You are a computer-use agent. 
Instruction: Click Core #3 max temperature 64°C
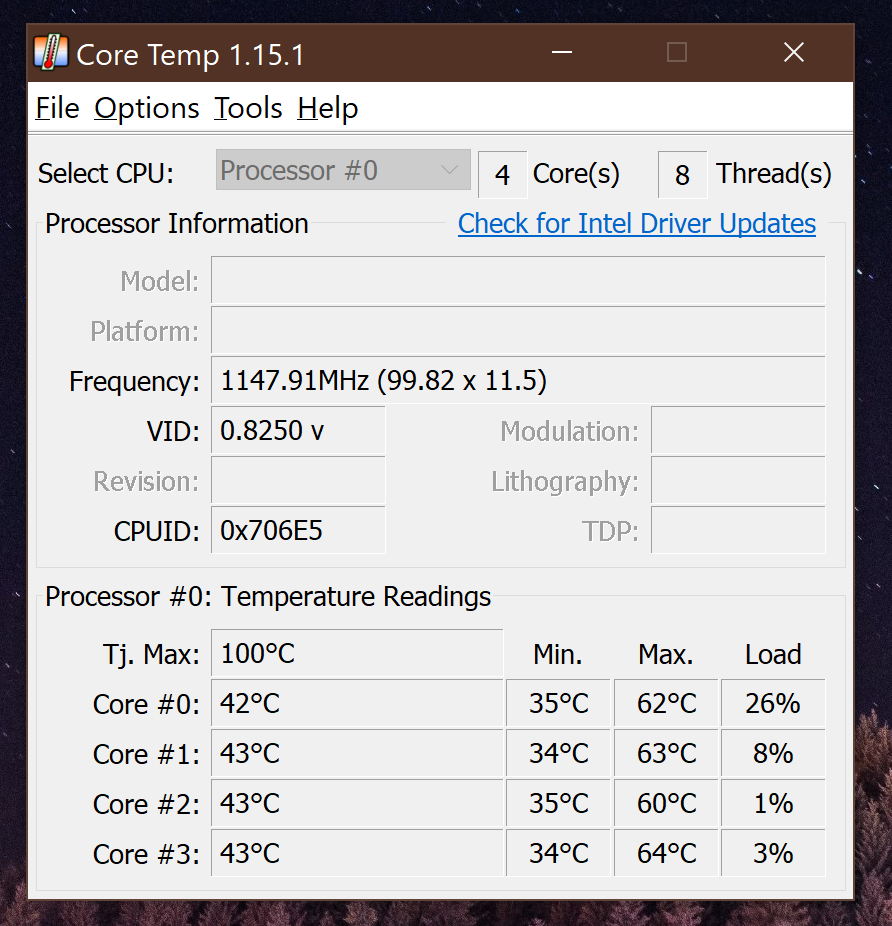coord(666,853)
